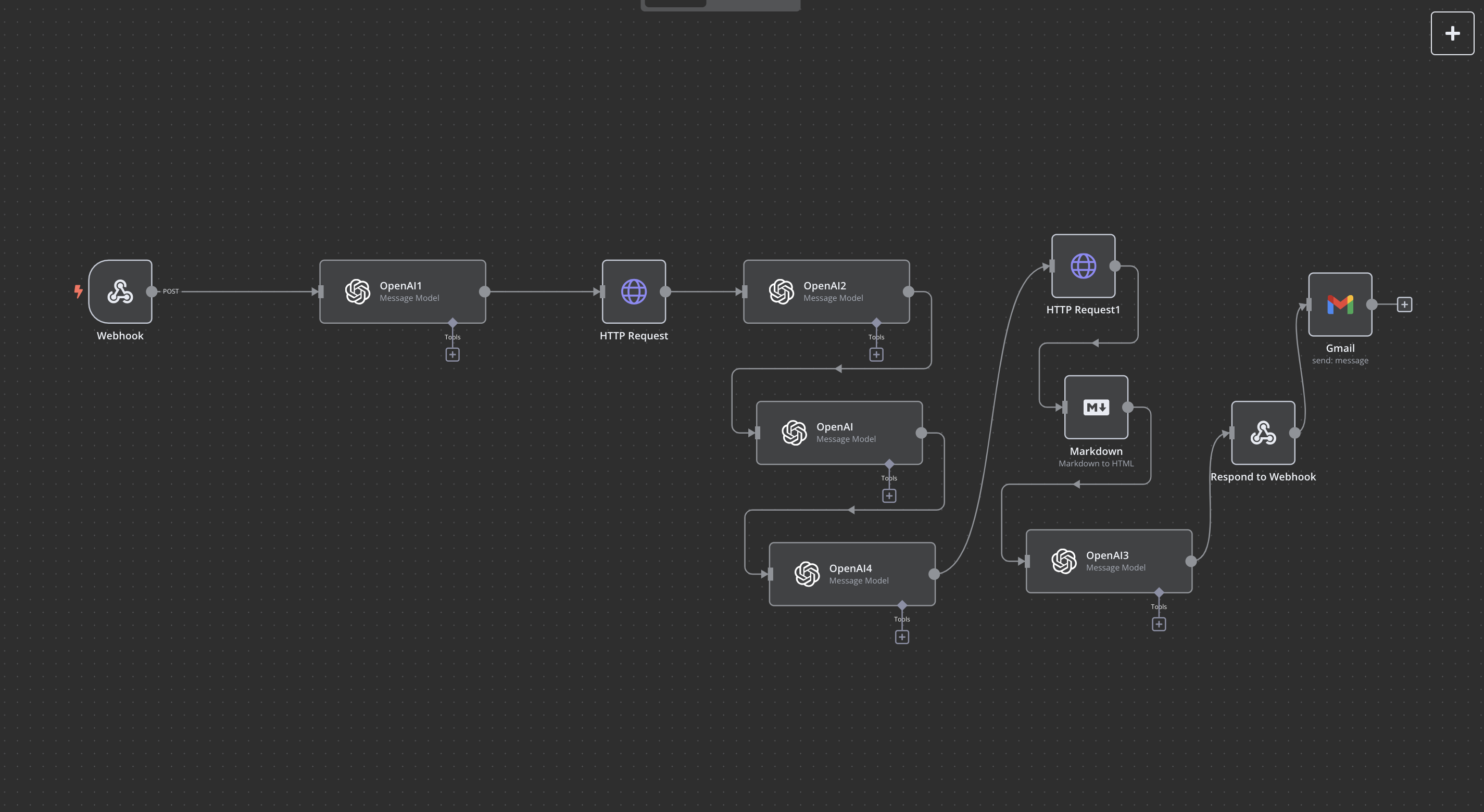This screenshot has width=1484, height=812.
Task: Select the Gmail send message node
Action: coord(1340,304)
